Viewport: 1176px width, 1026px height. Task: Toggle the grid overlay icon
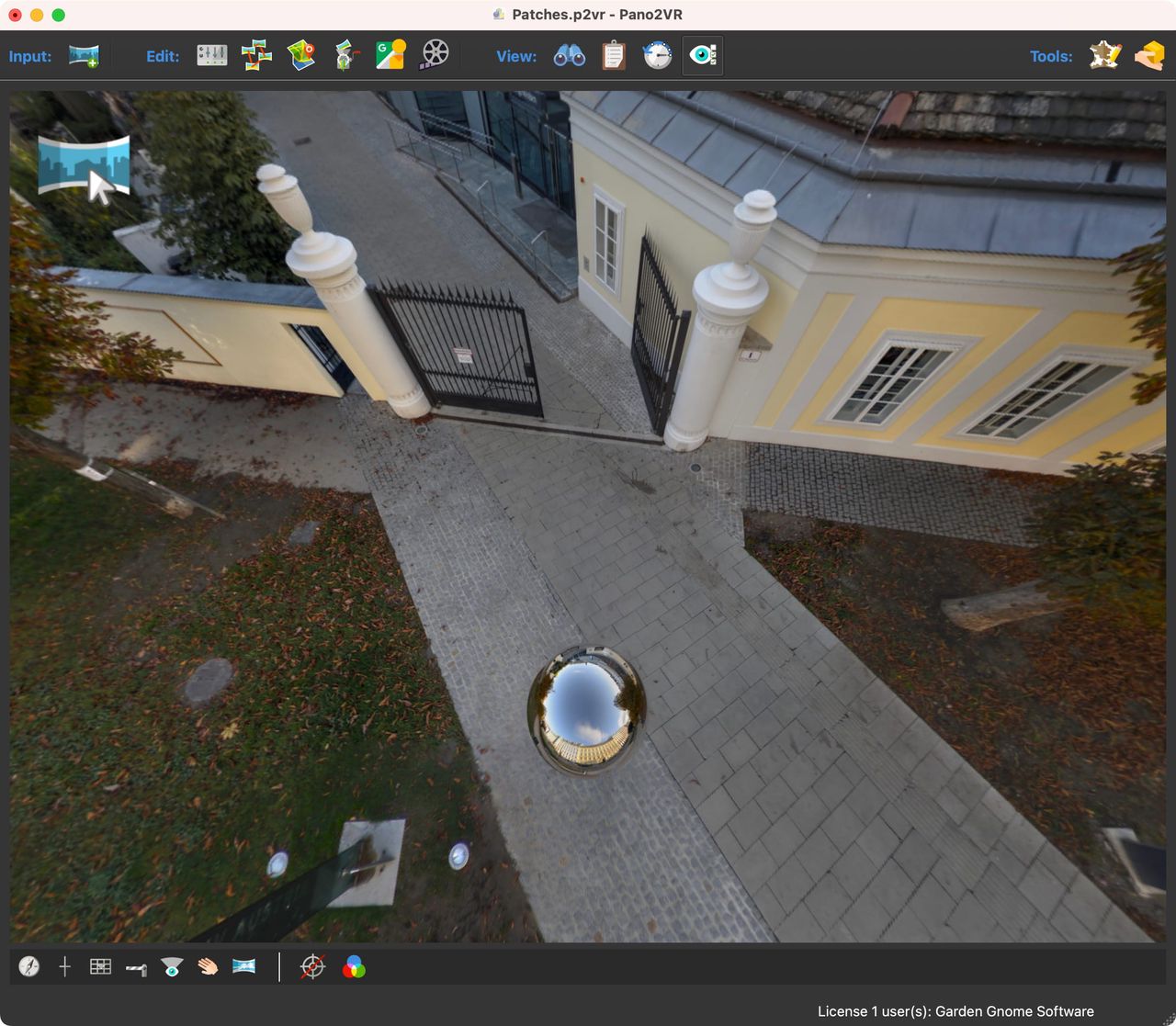(x=100, y=966)
